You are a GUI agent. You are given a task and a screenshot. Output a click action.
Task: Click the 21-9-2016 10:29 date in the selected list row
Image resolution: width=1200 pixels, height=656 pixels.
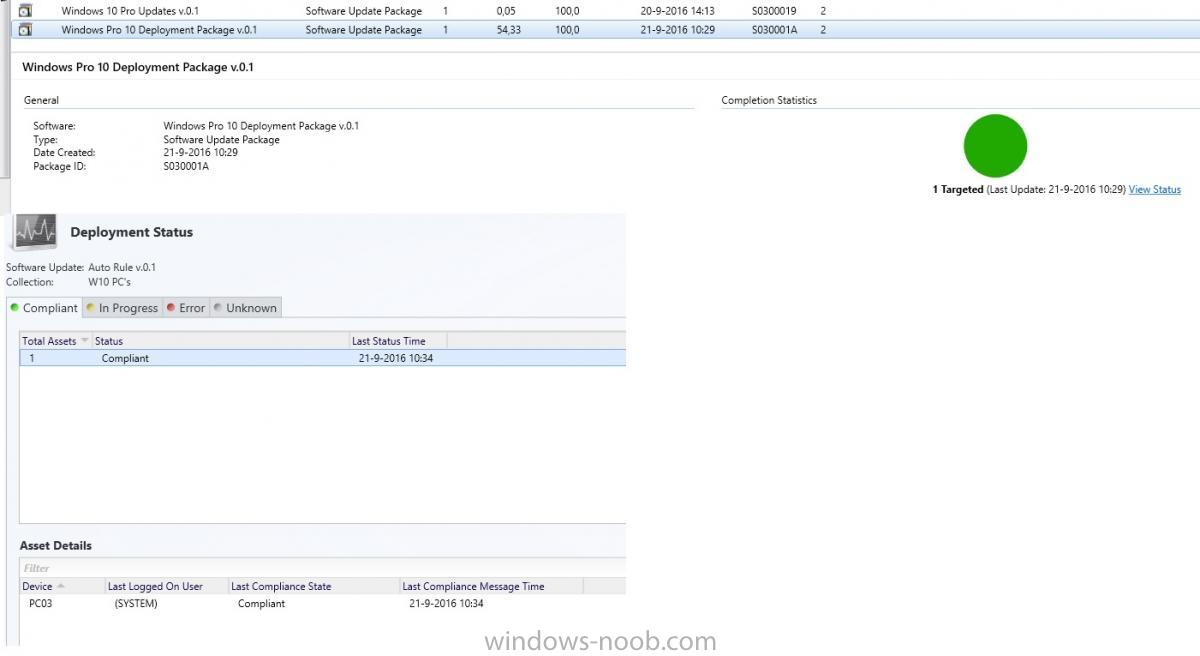point(678,30)
